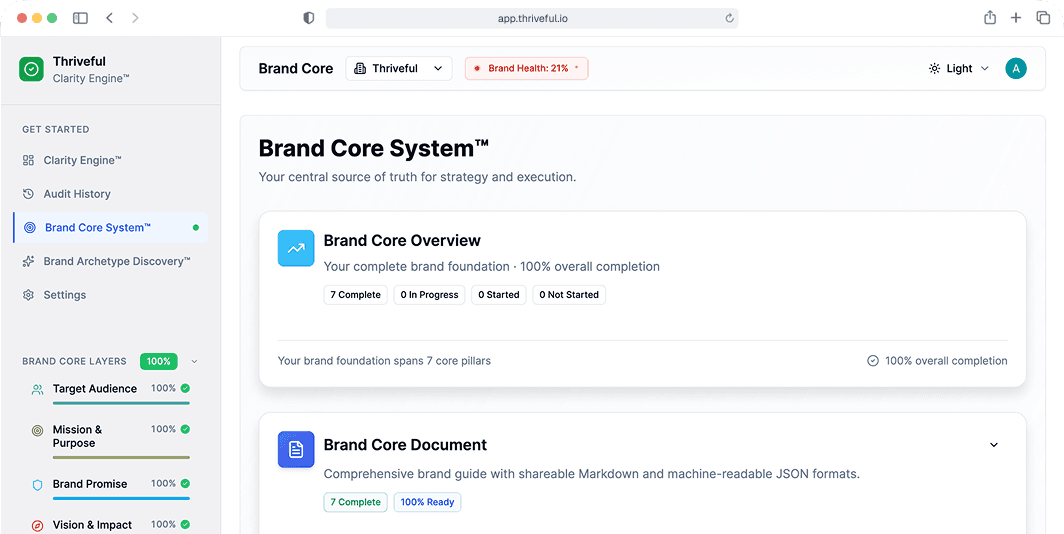This screenshot has width=1064, height=534.
Task: Open Audit History in sidebar
Action: point(111,194)
